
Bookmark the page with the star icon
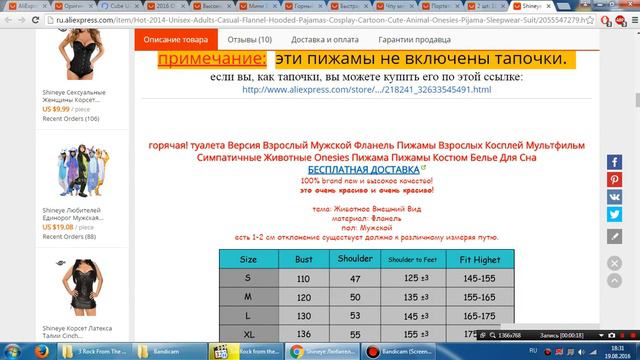[590, 20]
